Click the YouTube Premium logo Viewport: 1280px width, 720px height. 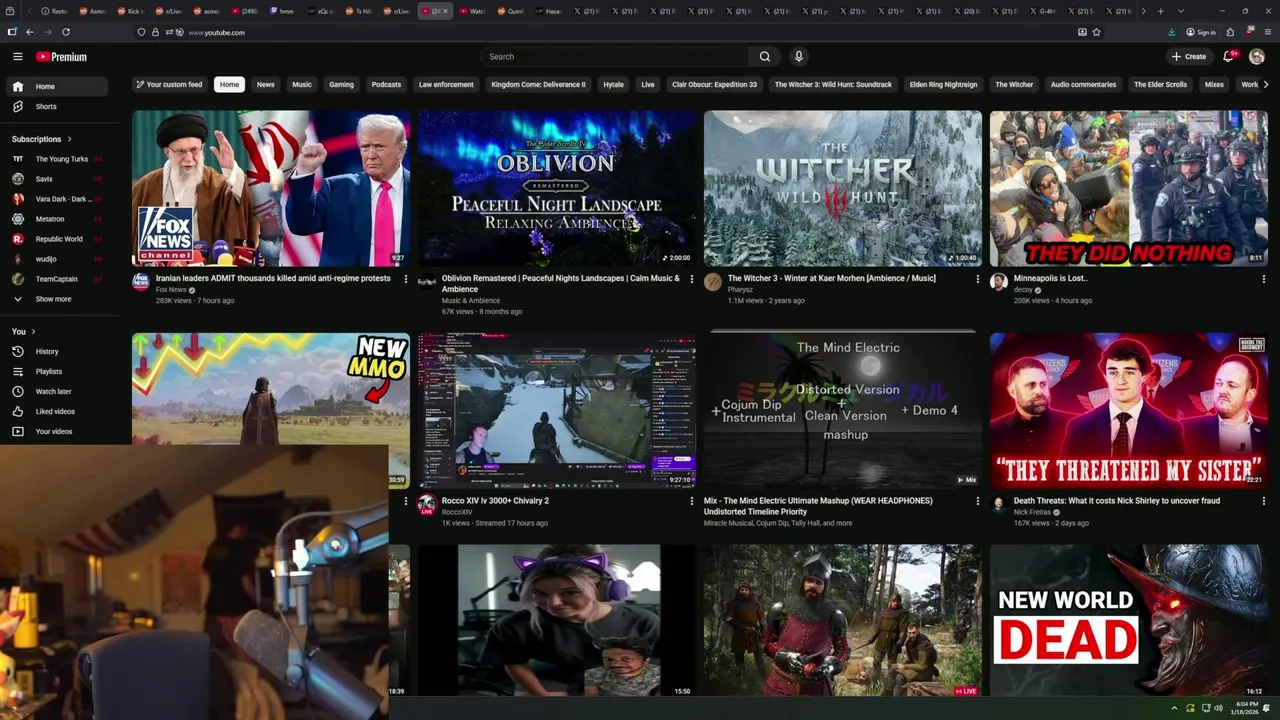click(61, 57)
